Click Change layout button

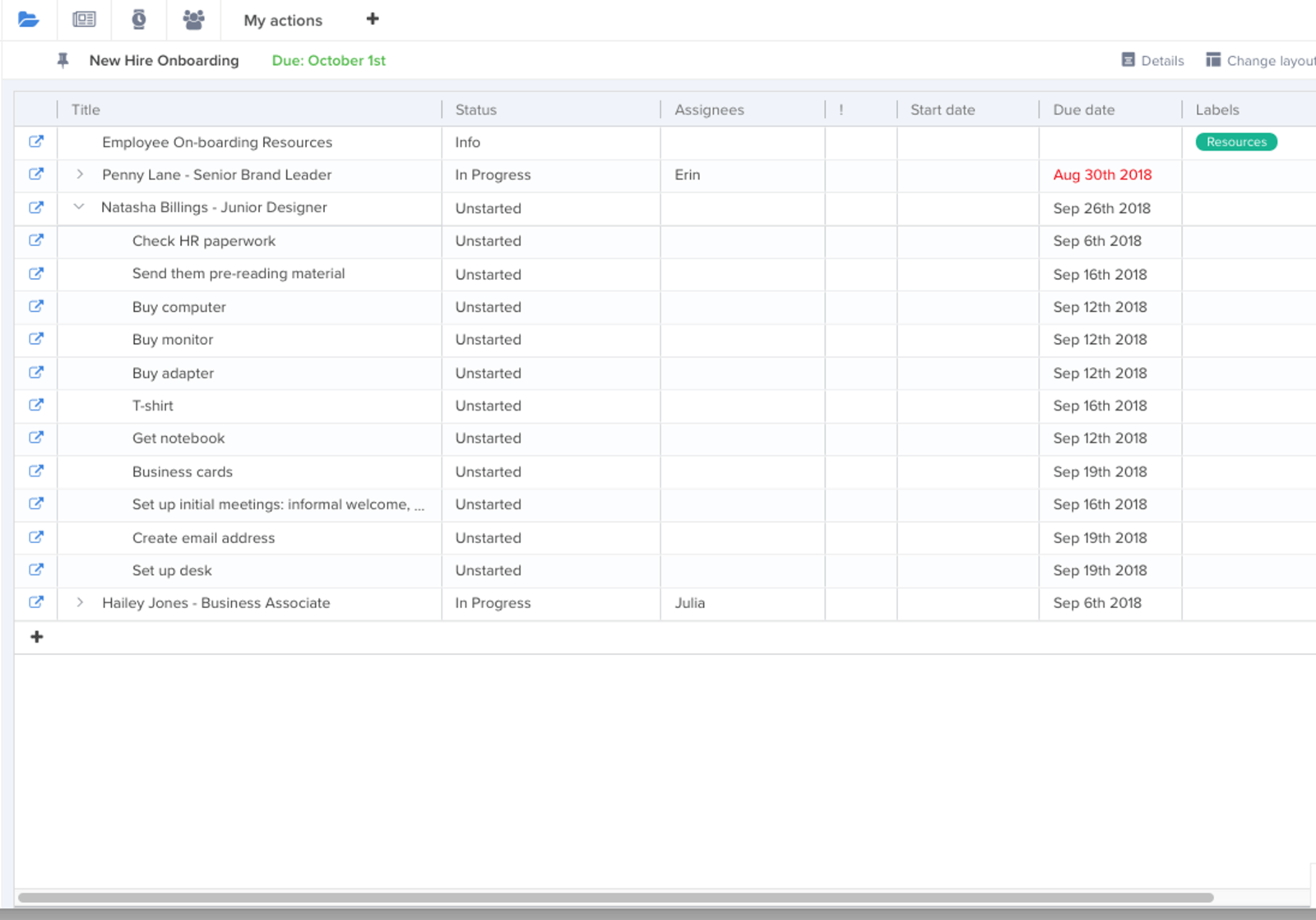click(x=1260, y=60)
